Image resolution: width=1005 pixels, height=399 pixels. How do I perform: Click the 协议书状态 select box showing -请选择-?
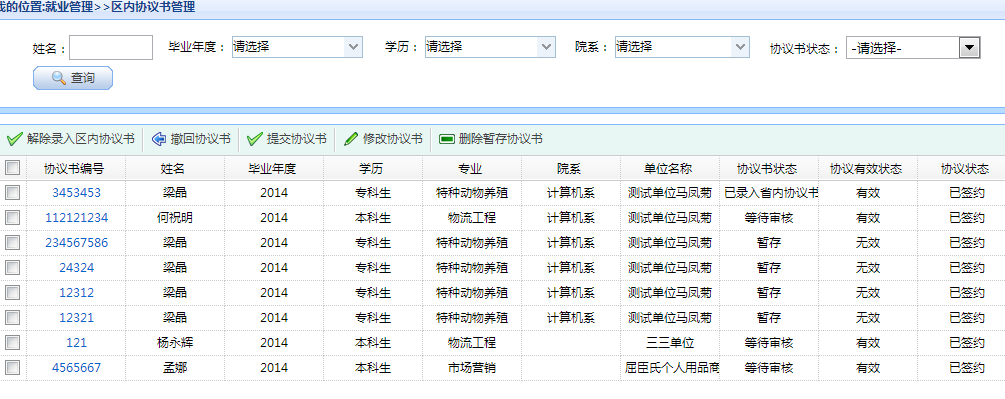pyautogui.click(x=913, y=47)
